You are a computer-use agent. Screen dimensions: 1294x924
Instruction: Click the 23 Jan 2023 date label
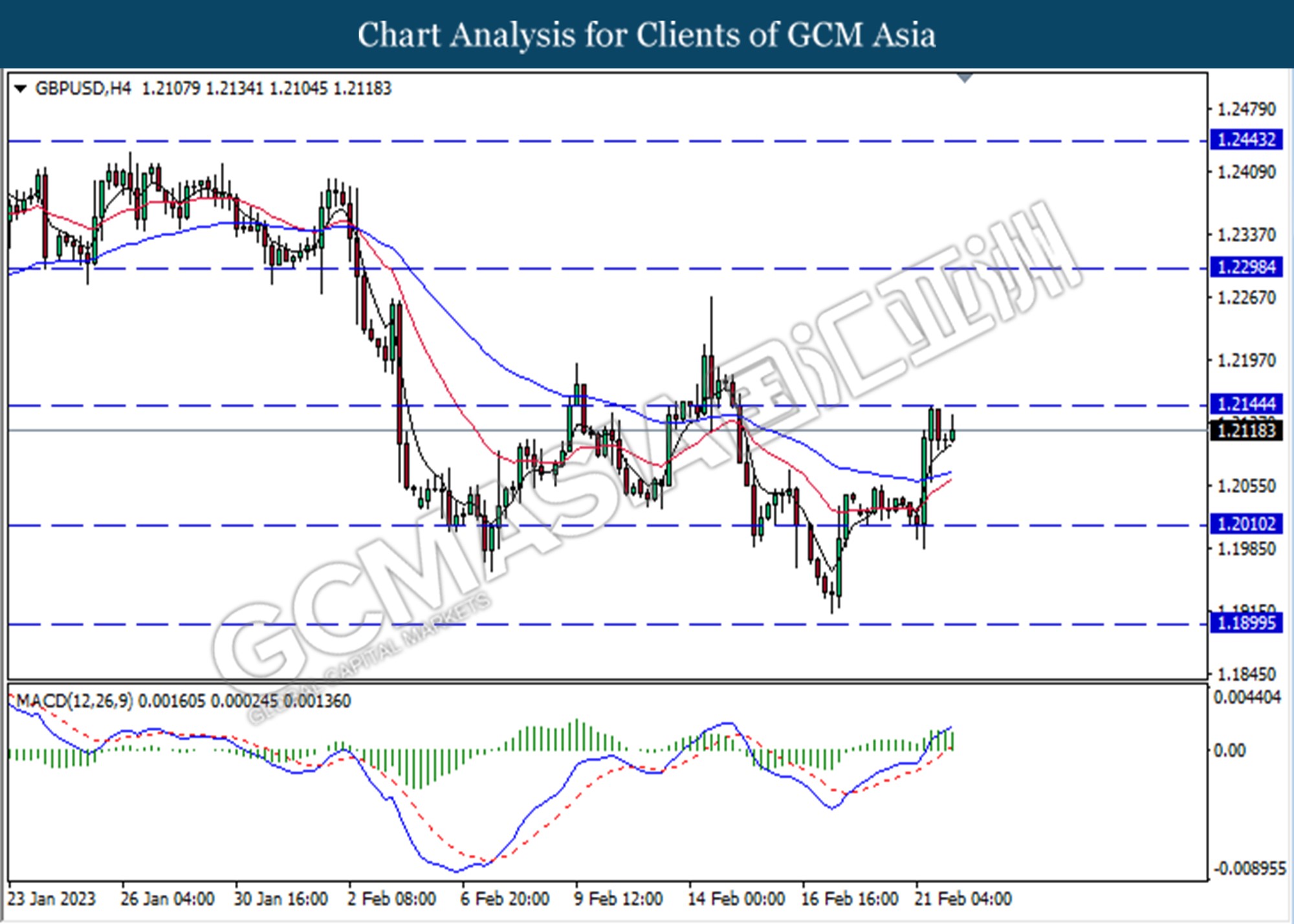(x=52, y=899)
